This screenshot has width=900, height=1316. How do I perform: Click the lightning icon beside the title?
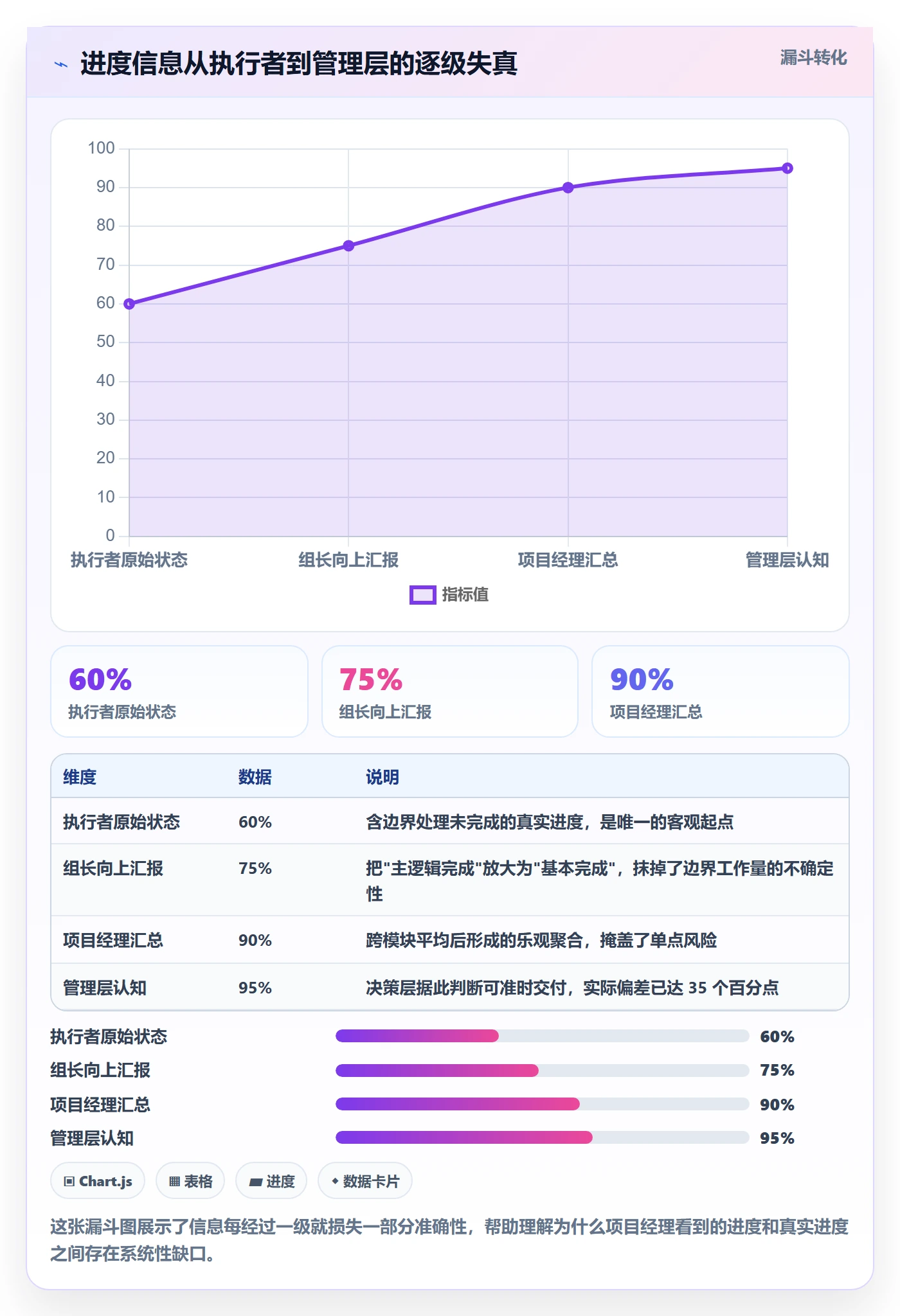pos(61,64)
